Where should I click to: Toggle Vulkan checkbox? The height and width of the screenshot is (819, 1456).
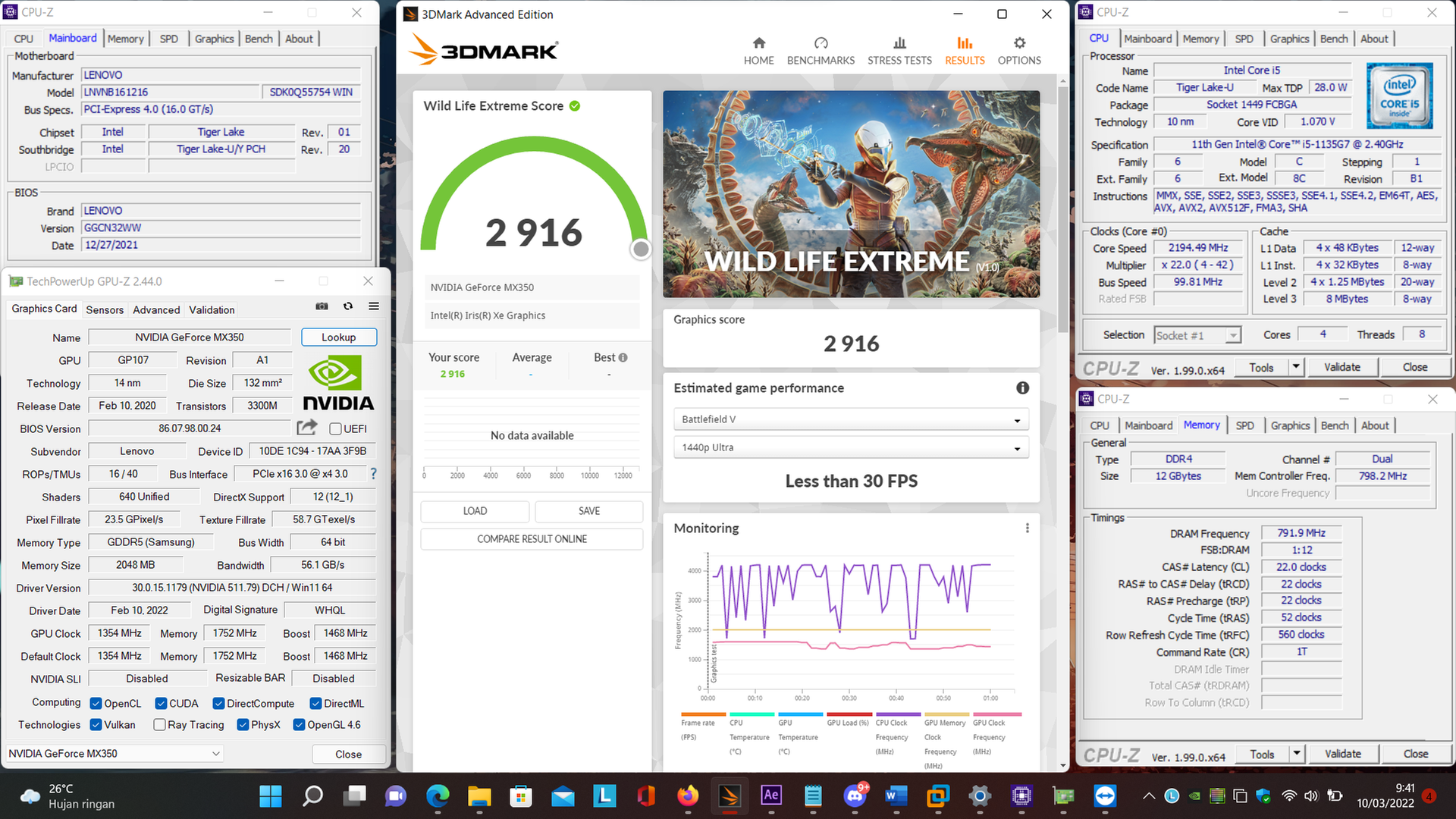pos(96,725)
